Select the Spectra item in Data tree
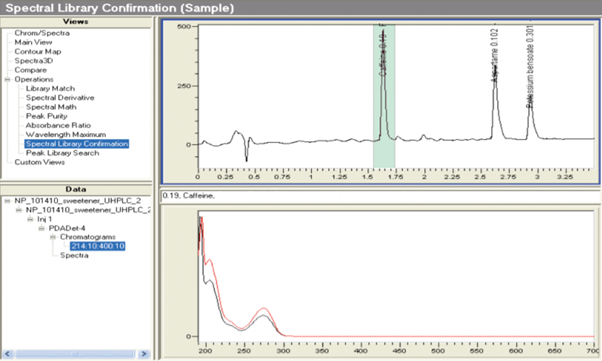602x361 pixels. [74, 255]
